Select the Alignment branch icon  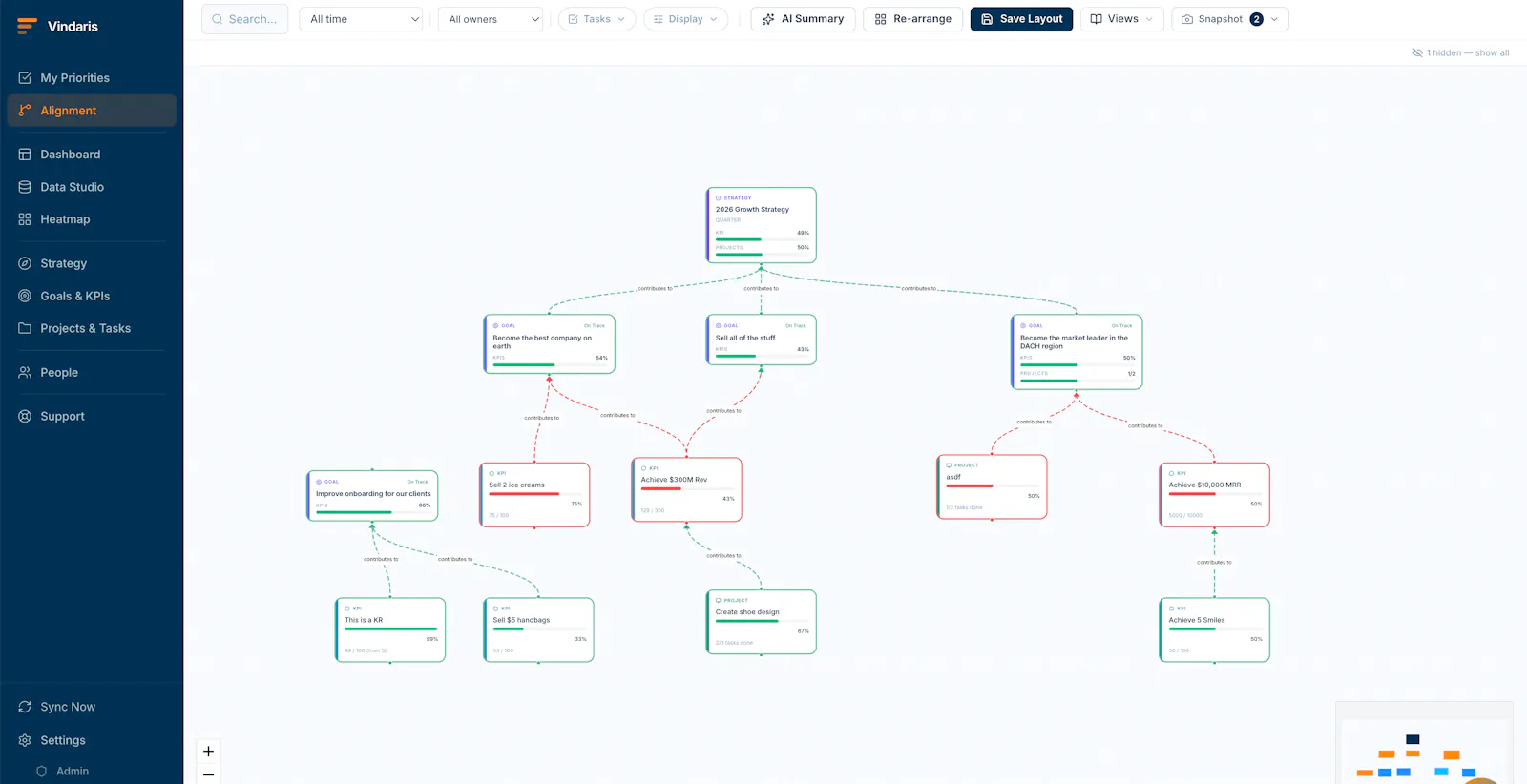[25, 111]
